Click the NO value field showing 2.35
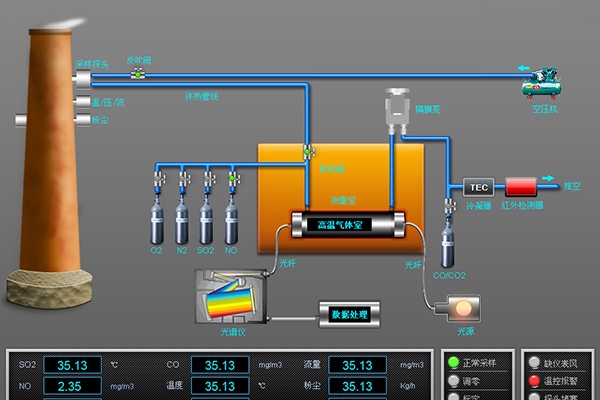 79,385
